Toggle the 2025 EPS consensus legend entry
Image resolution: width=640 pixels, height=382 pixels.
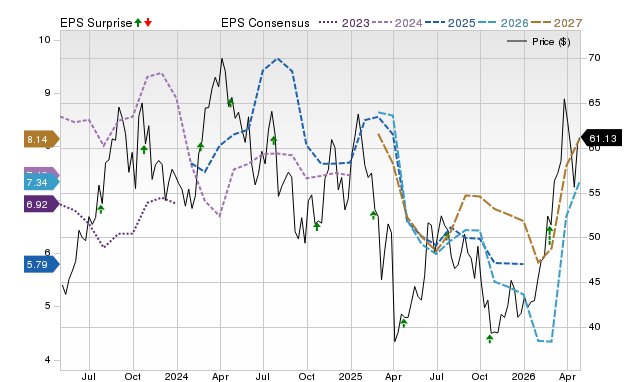[450, 23]
